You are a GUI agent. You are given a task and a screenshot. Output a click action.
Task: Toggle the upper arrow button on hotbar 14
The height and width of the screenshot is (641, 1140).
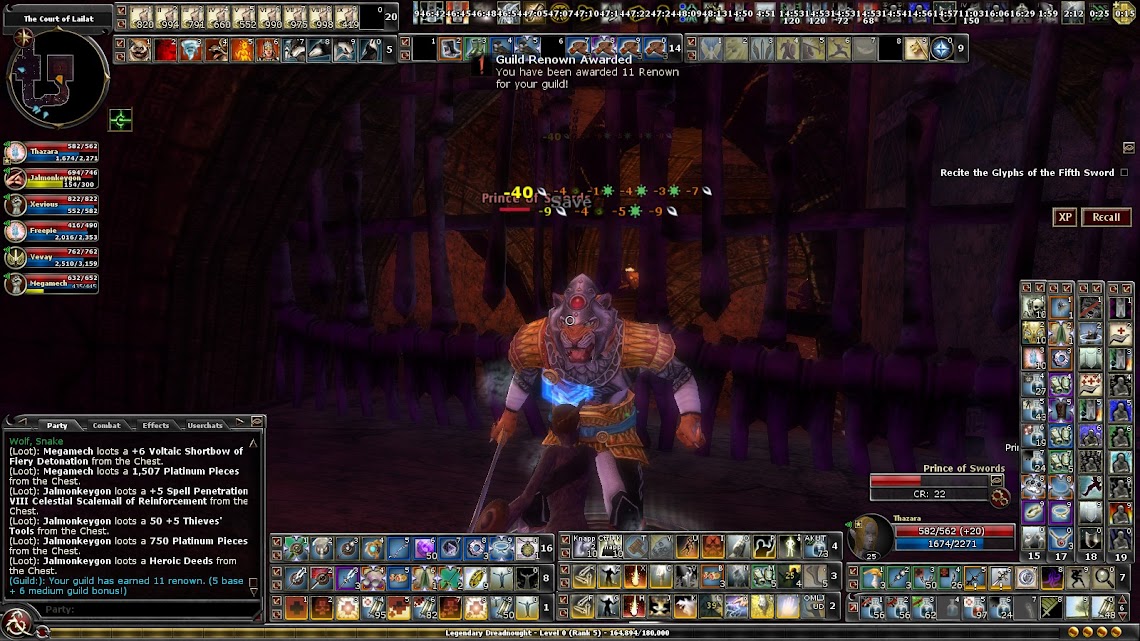[406, 42]
